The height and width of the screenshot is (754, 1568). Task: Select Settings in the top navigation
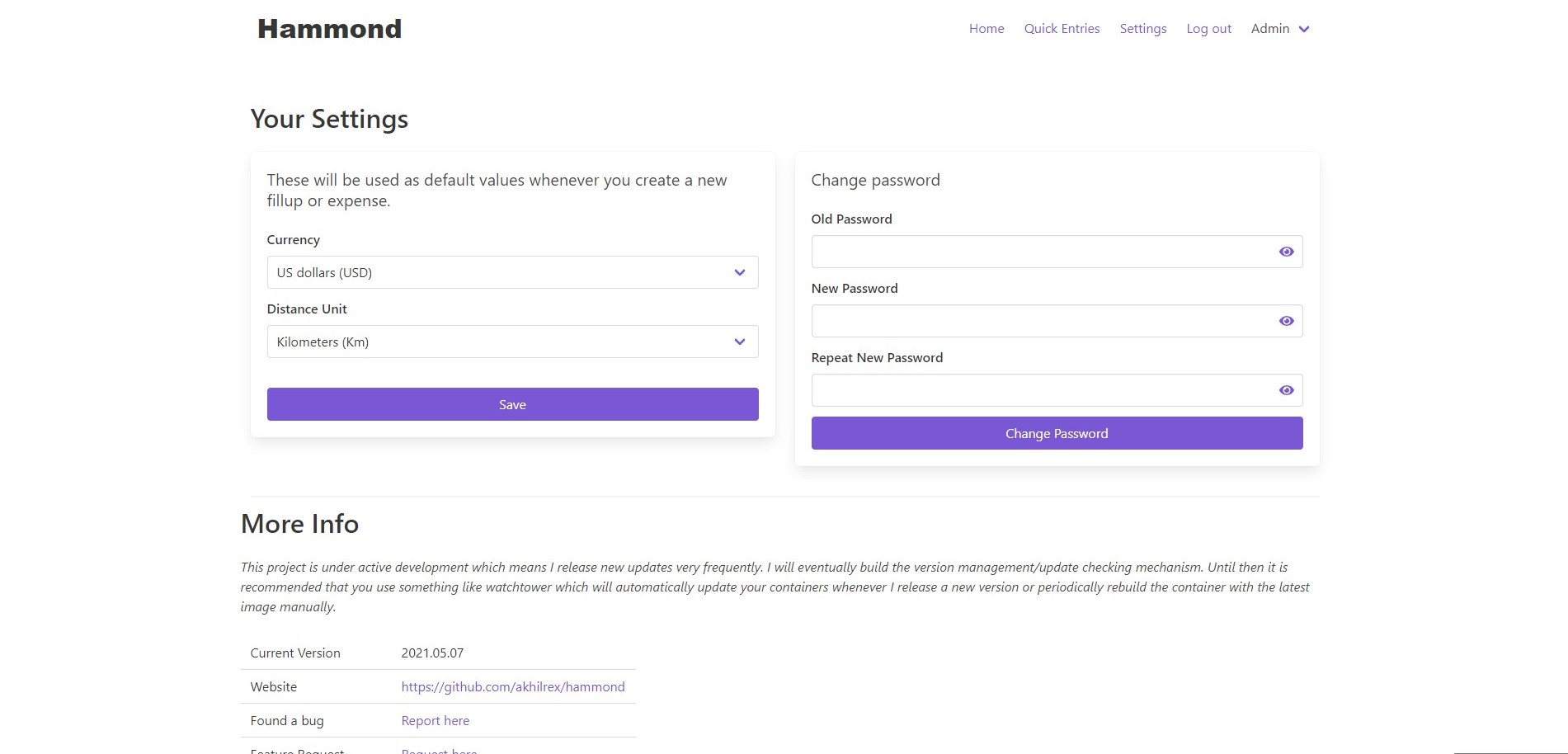tap(1142, 29)
